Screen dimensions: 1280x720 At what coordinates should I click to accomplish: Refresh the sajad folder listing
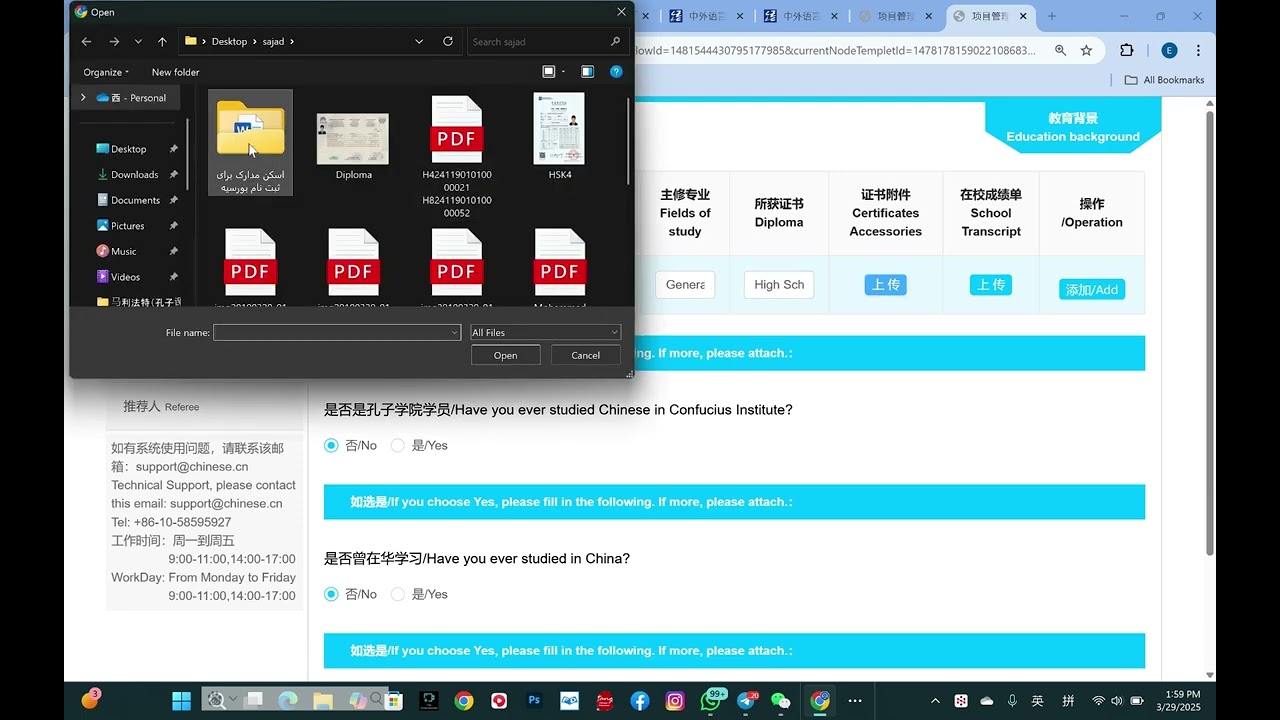(x=448, y=42)
